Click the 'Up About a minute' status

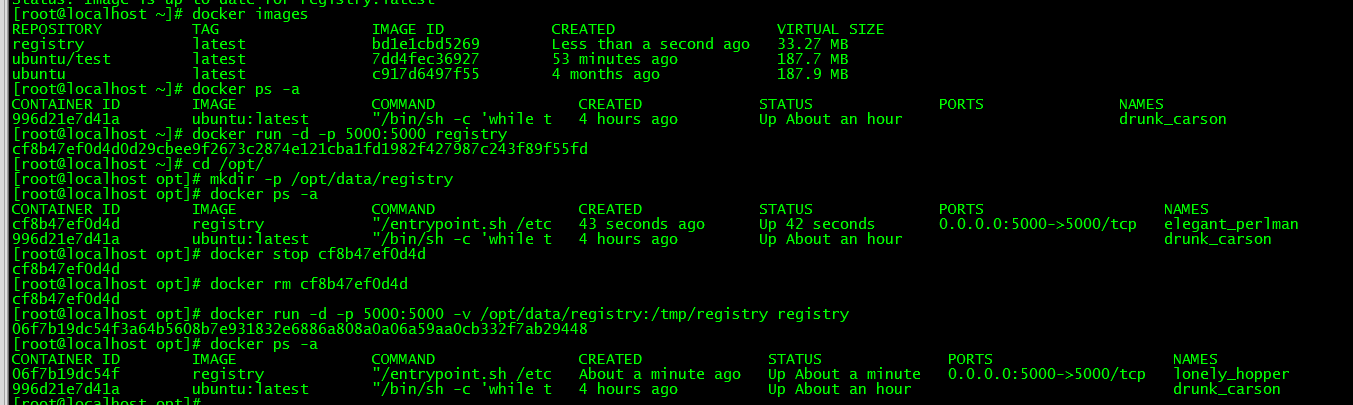click(844, 374)
